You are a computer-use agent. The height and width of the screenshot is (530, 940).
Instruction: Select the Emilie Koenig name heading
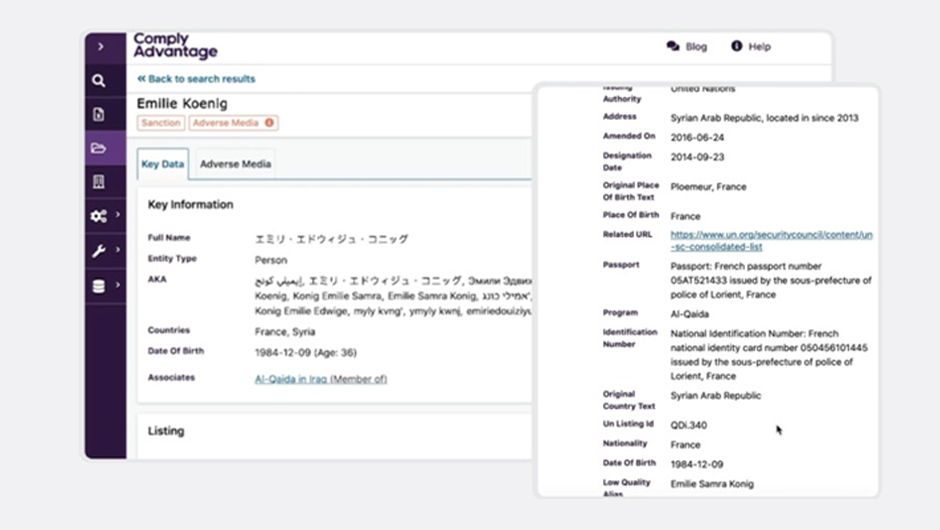182,104
